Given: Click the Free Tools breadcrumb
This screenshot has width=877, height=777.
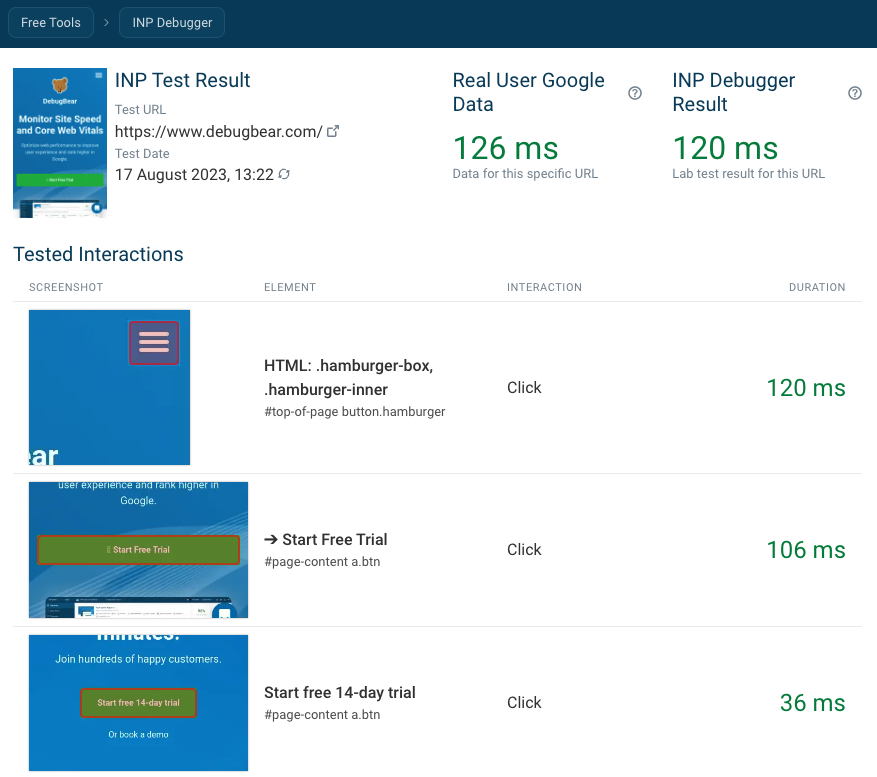Looking at the screenshot, I should 50,23.
